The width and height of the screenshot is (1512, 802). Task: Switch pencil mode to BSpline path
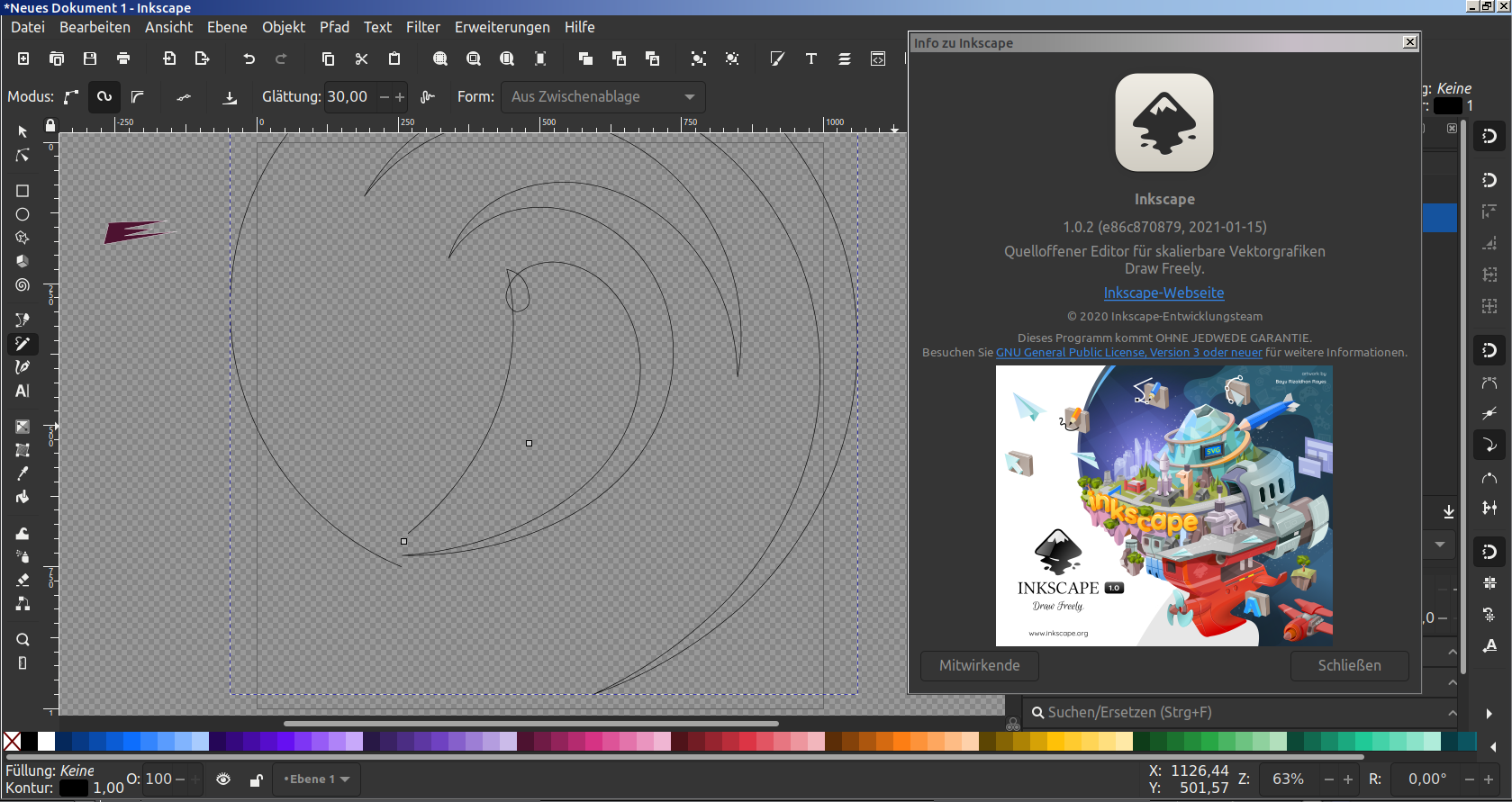[138, 96]
